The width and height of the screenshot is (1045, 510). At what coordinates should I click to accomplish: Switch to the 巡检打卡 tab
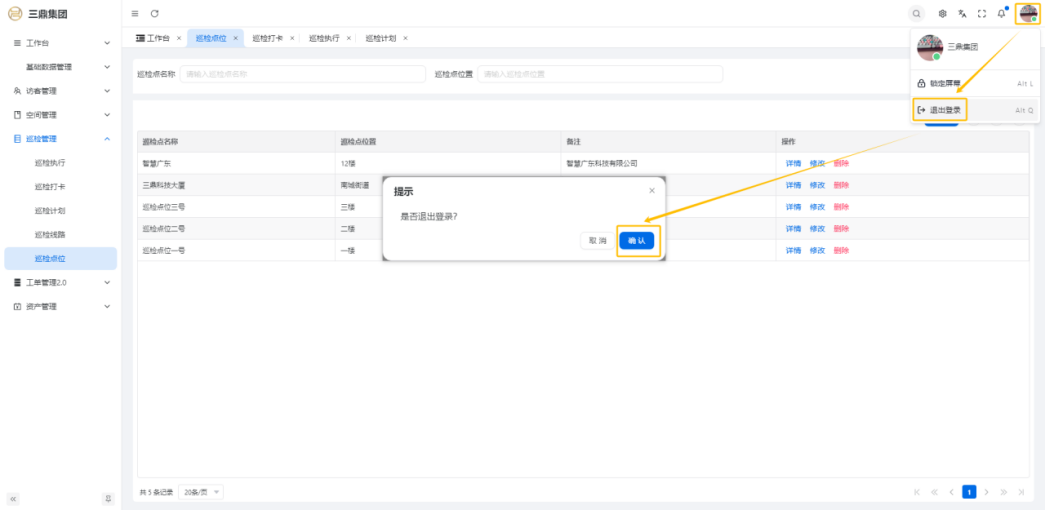coord(268,38)
